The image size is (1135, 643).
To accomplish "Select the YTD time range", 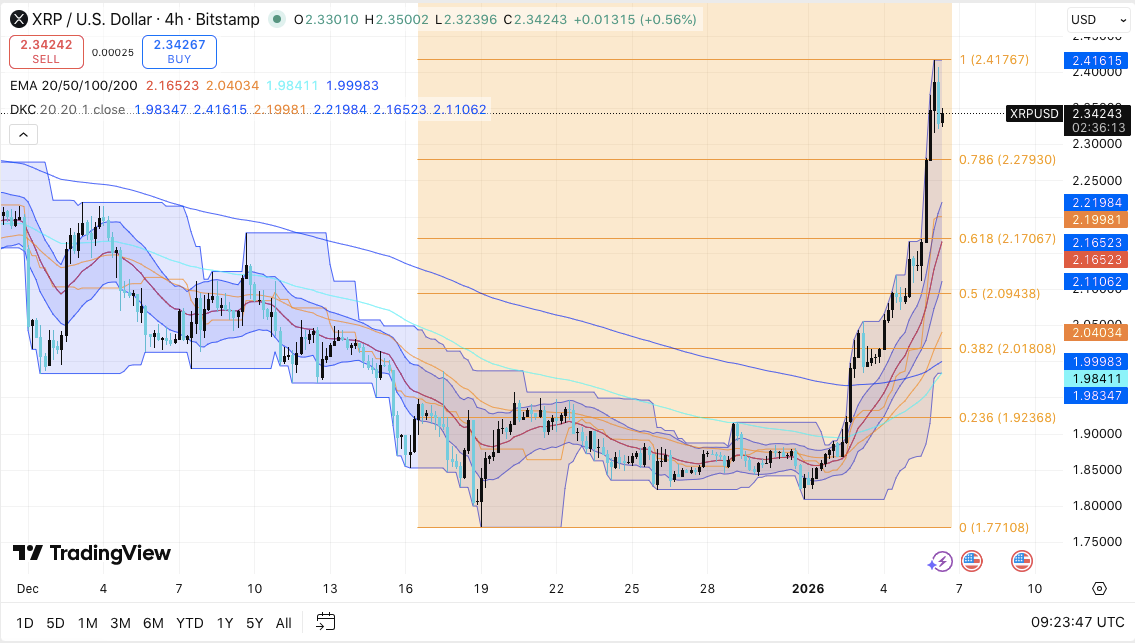I will [x=190, y=623].
